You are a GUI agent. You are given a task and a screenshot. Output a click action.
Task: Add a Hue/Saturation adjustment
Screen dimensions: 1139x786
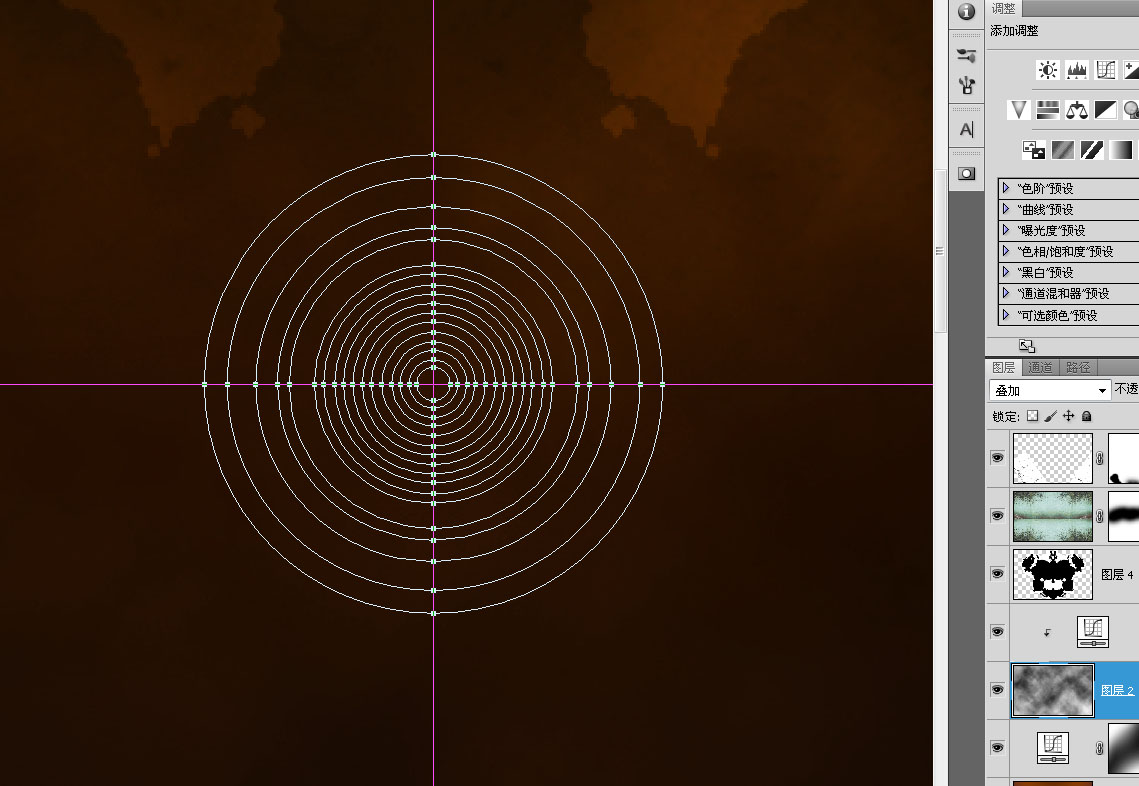click(x=1047, y=110)
